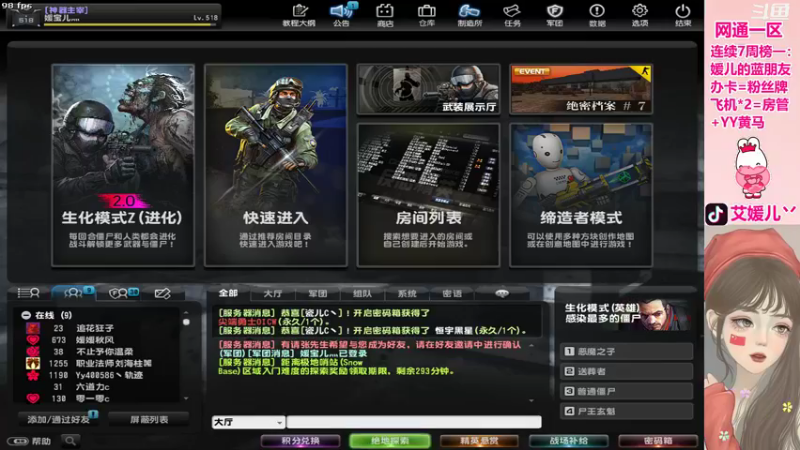Click the 精英悬赏 button
This screenshot has width=800, height=450.
tap(479, 441)
